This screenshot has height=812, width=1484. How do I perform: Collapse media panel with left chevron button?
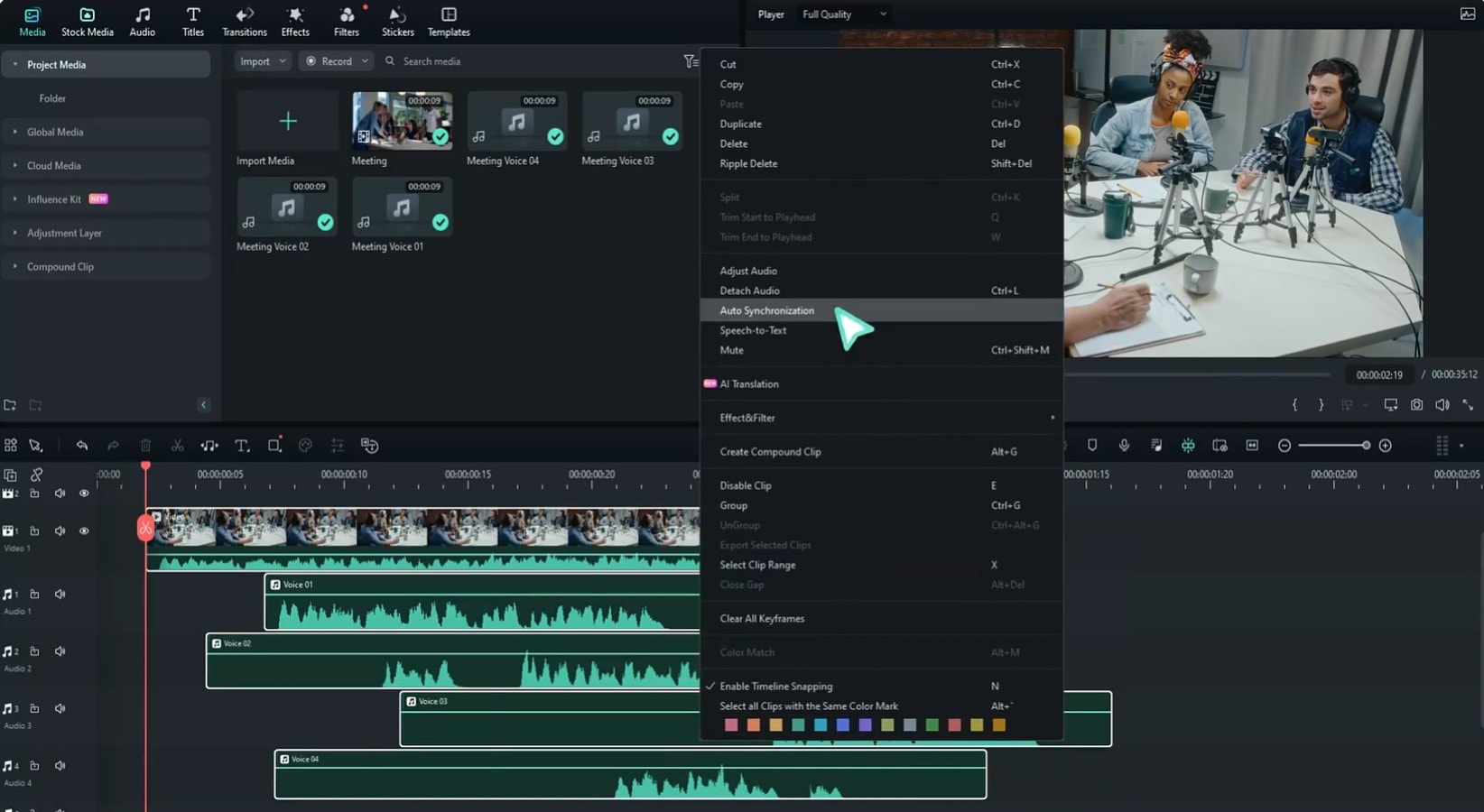click(x=203, y=405)
